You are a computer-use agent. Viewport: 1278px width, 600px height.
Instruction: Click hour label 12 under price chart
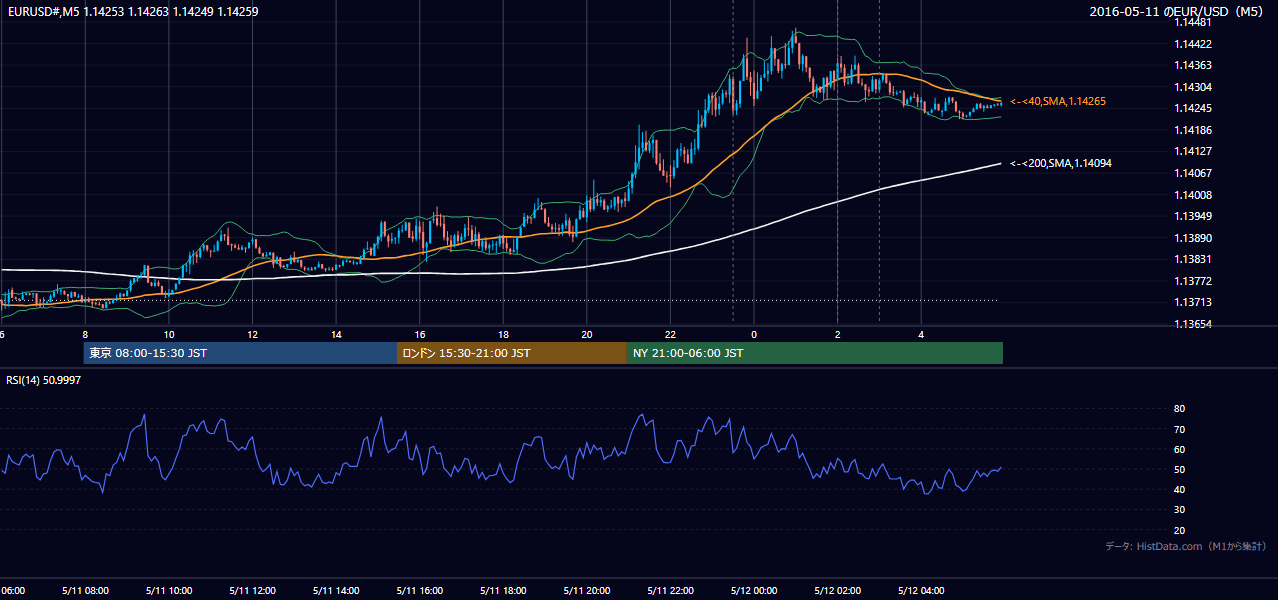coord(252,334)
